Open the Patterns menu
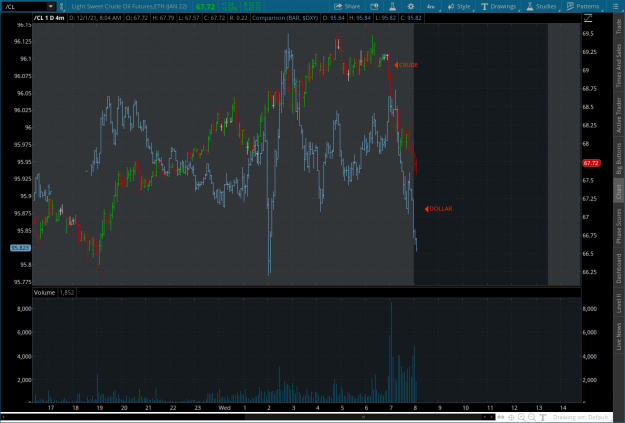Image resolution: width=625 pixels, height=423 pixels. click(583, 6)
